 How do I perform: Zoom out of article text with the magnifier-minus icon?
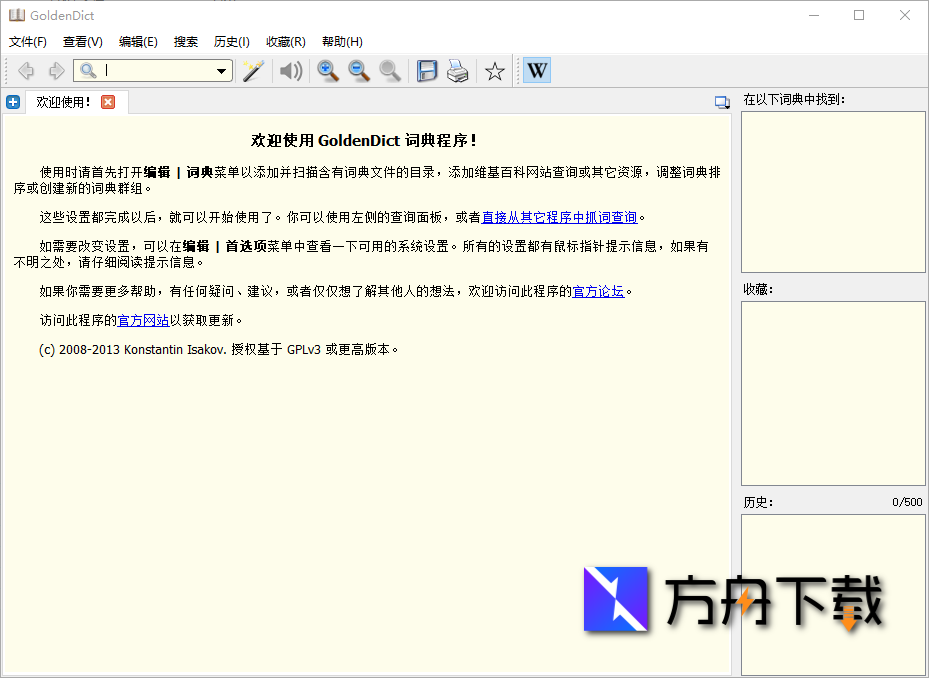[x=359, y=70]
